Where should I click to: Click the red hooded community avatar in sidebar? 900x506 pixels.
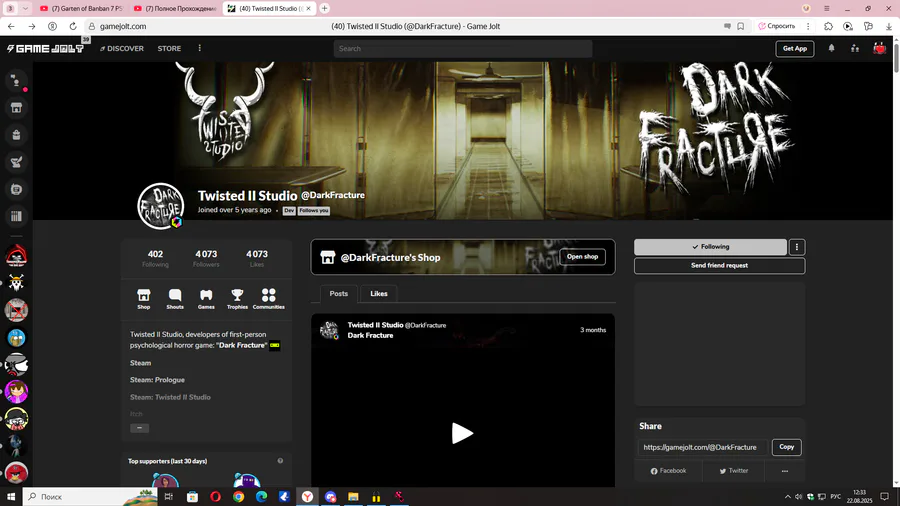(x=16, y=255)
